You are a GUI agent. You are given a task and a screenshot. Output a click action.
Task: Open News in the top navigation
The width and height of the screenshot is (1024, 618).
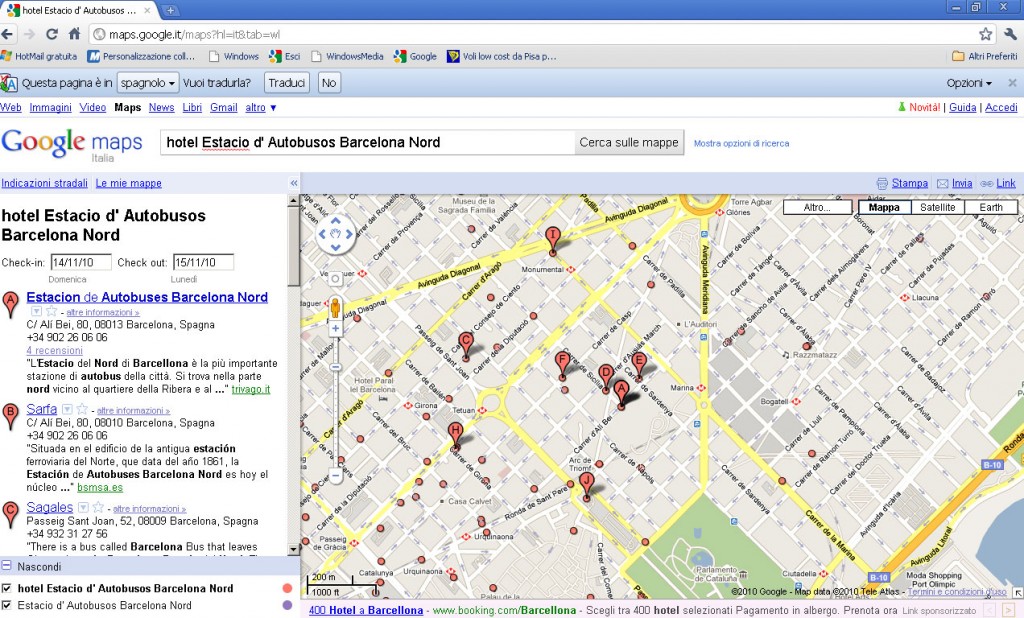point(161,107)
